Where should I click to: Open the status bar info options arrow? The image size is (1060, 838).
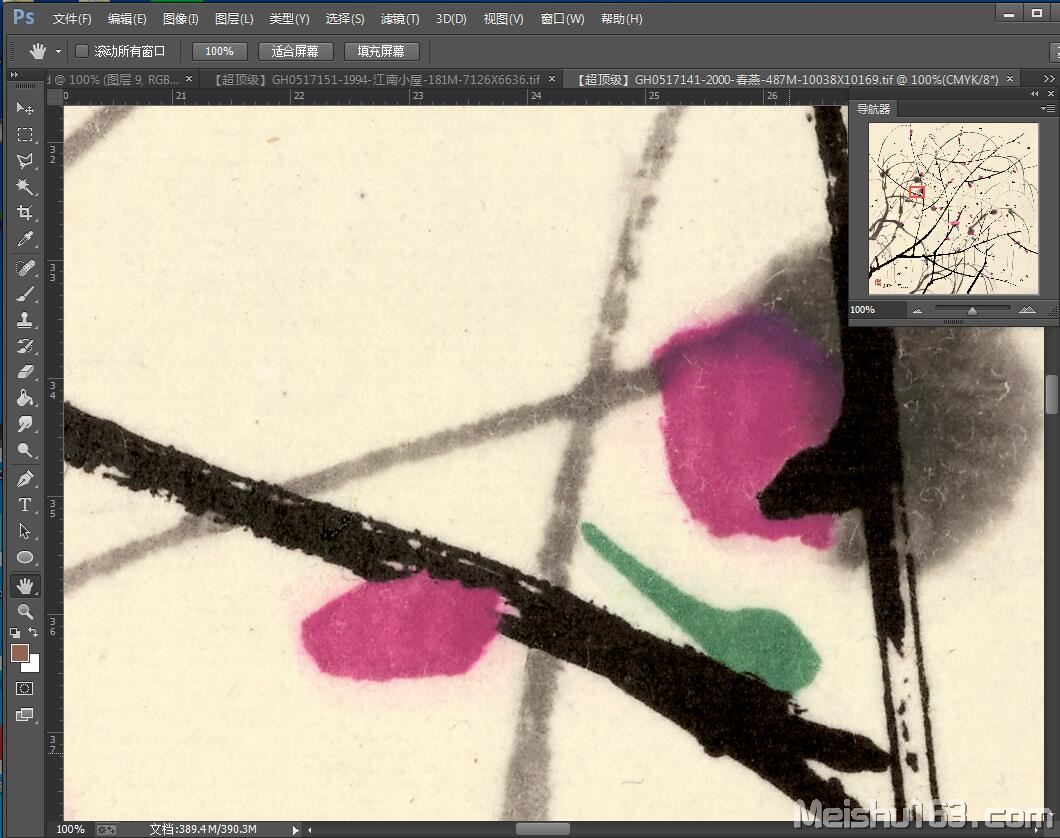(x=295, y=830)
